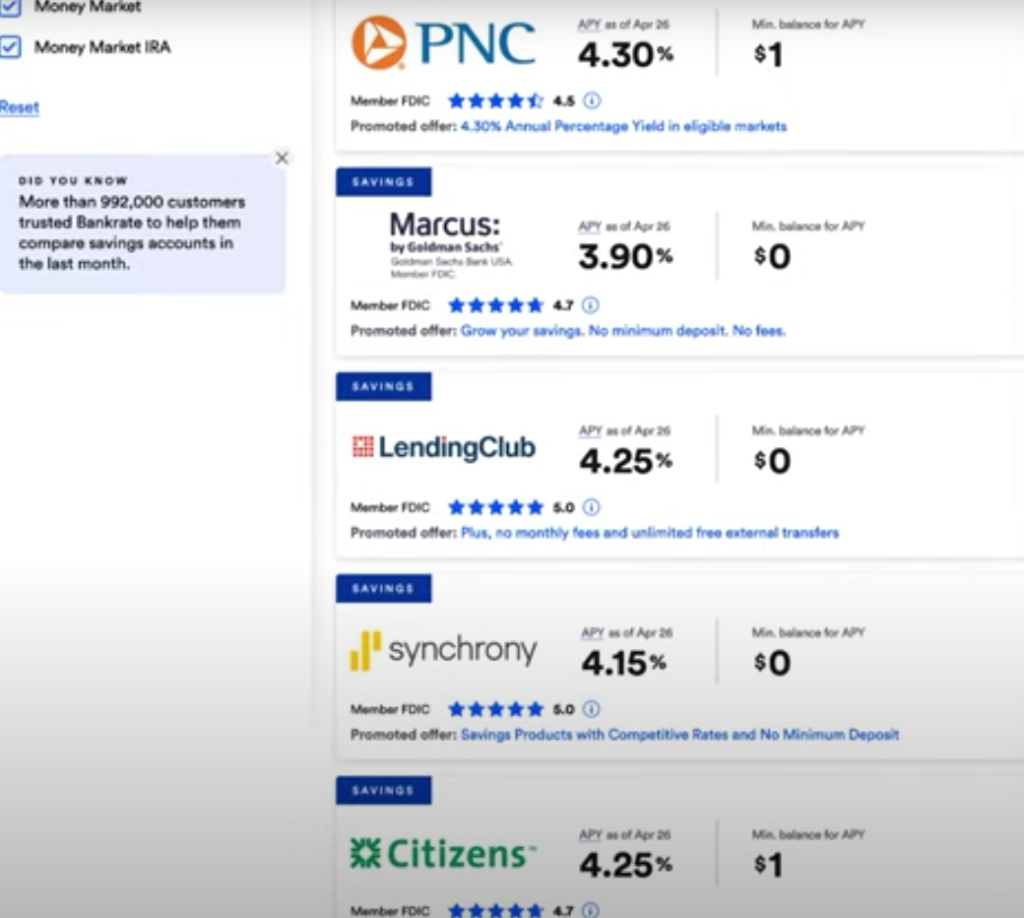This screenshot has height=918, width=1024.
Task: Click the Savings tag on the Marcus card
Action: [x=383, y=182]
